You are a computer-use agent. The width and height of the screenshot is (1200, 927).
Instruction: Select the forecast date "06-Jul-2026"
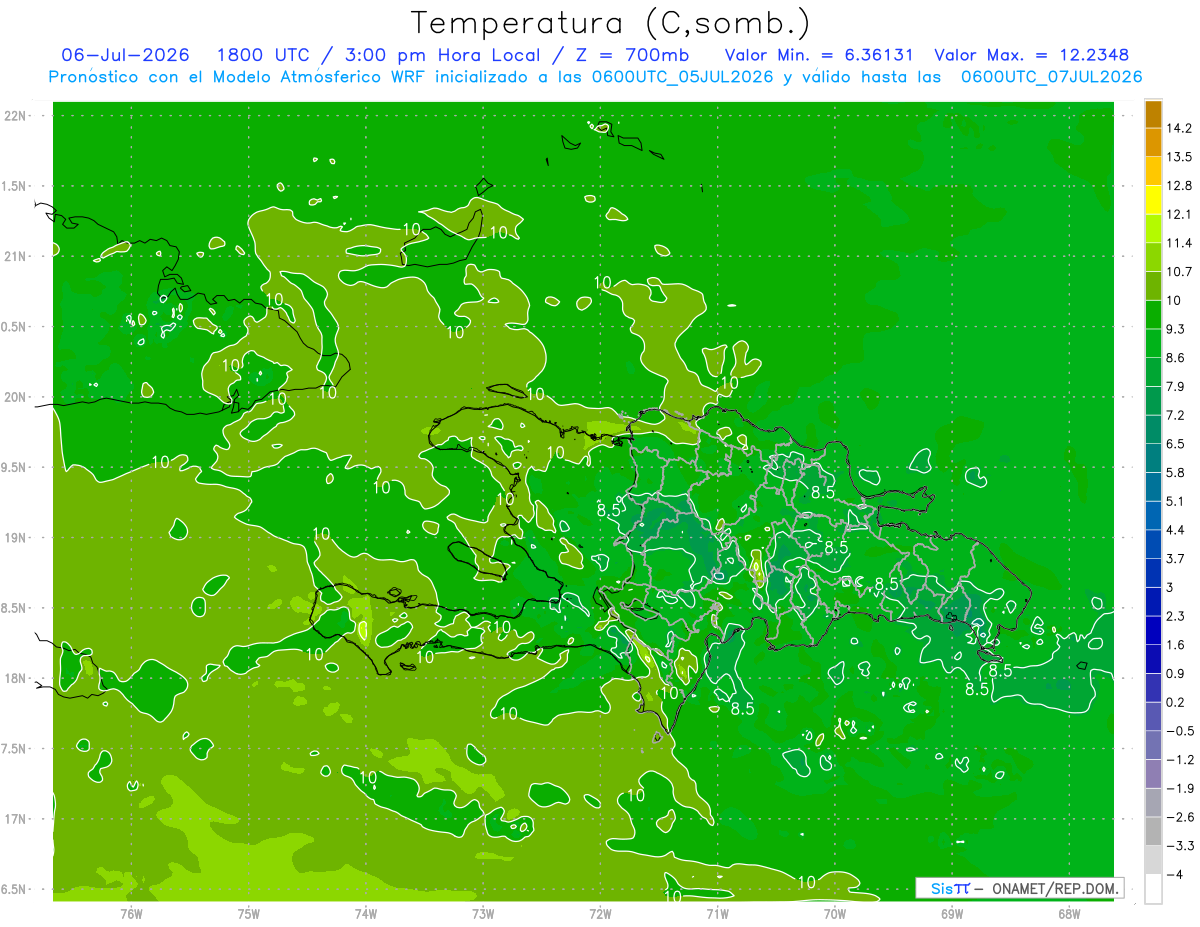coord(126,55)
